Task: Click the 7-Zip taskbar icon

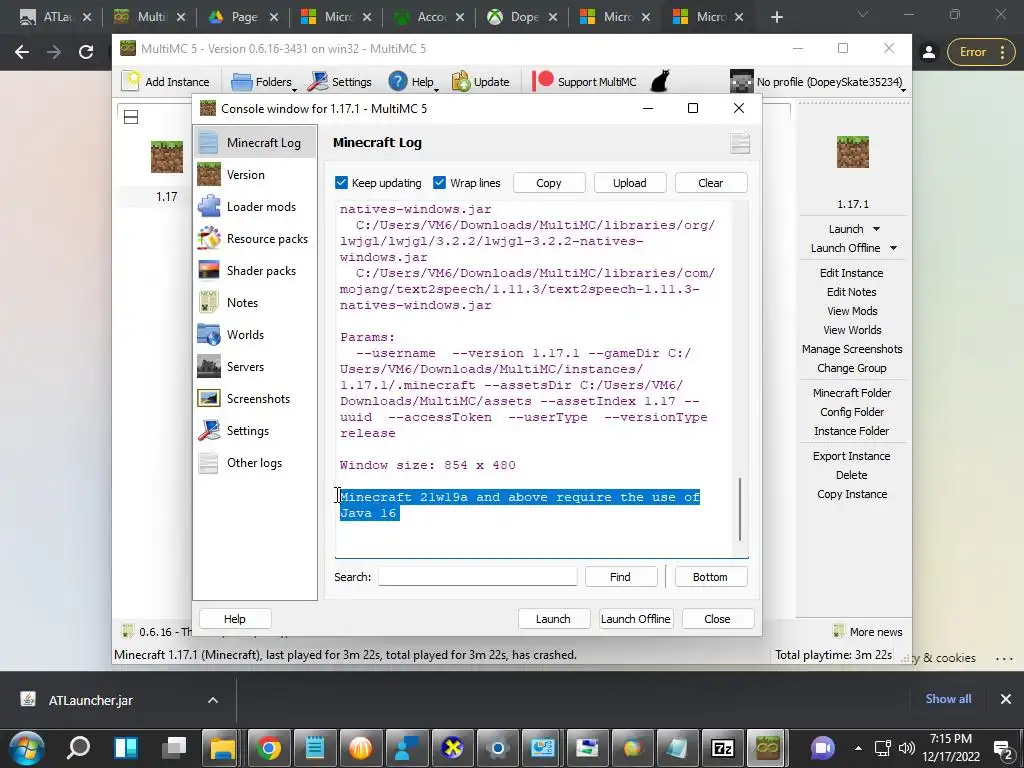Action: pos(722,748)
